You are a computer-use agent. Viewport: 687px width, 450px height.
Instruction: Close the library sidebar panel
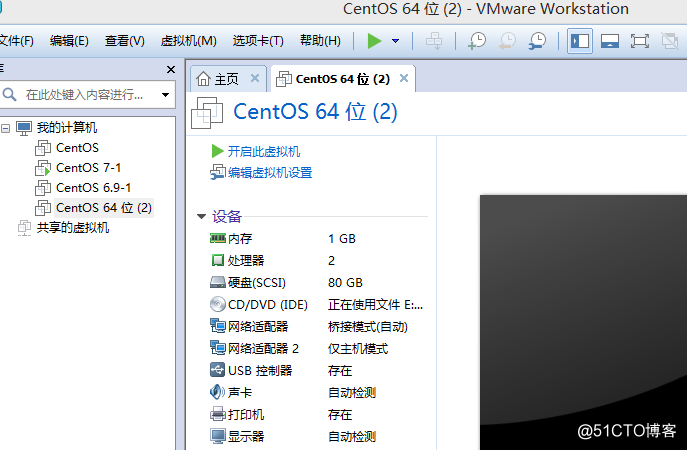pos(171,70)
